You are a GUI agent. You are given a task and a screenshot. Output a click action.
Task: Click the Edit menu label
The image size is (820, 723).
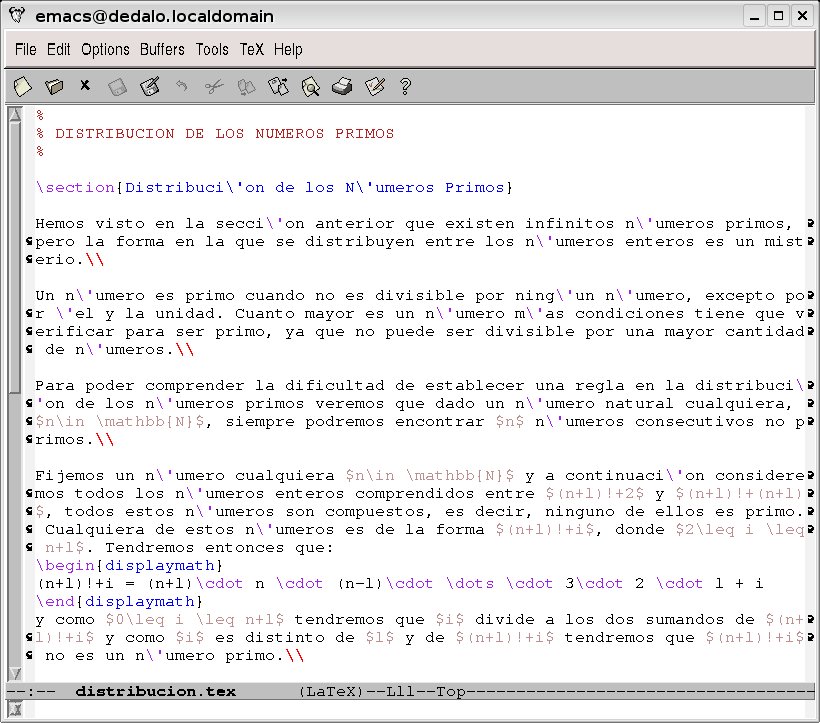click(x=58, y=49)
